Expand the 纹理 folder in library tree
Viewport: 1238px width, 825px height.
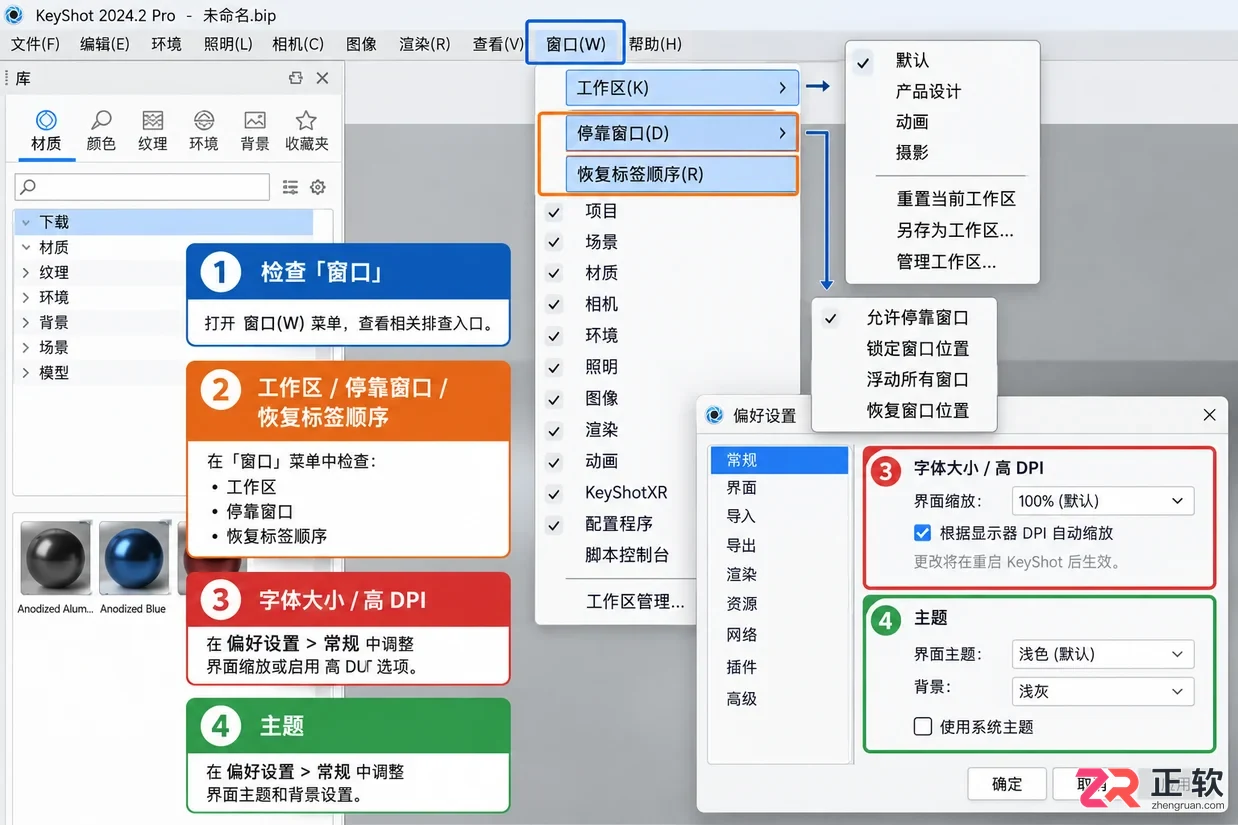tap(26, 272)
